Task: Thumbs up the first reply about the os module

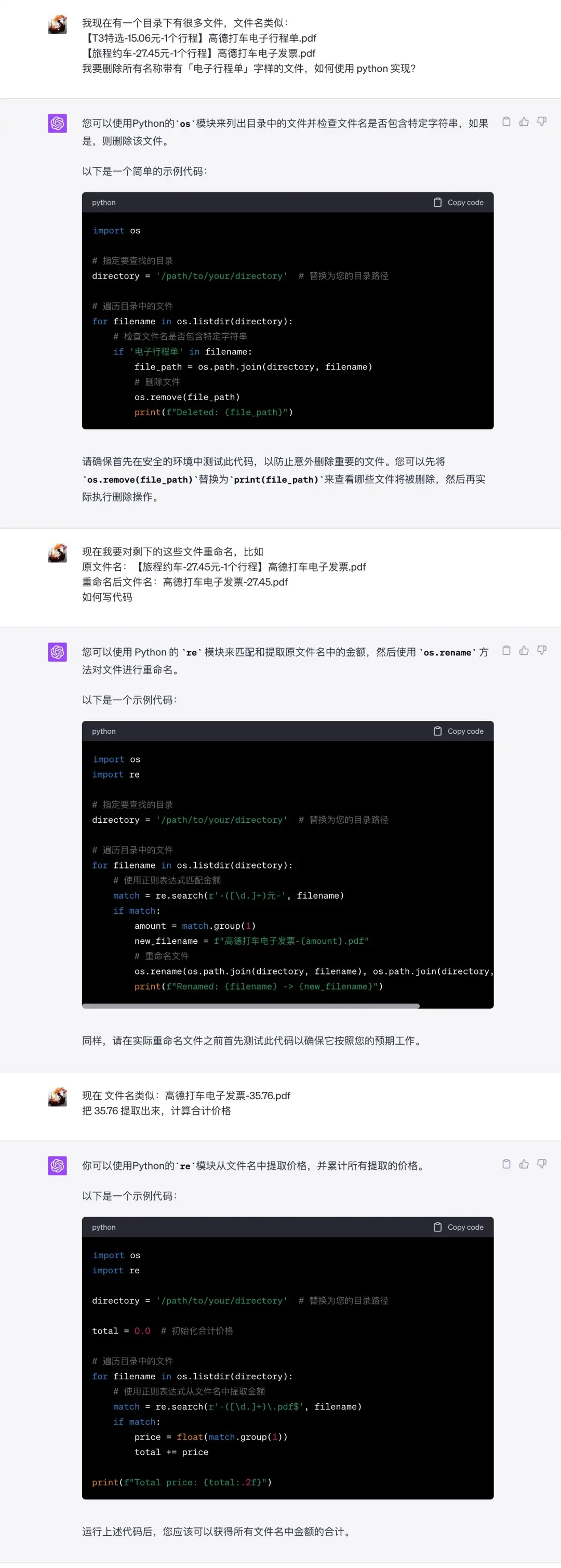Action: [x=524, y=122]
